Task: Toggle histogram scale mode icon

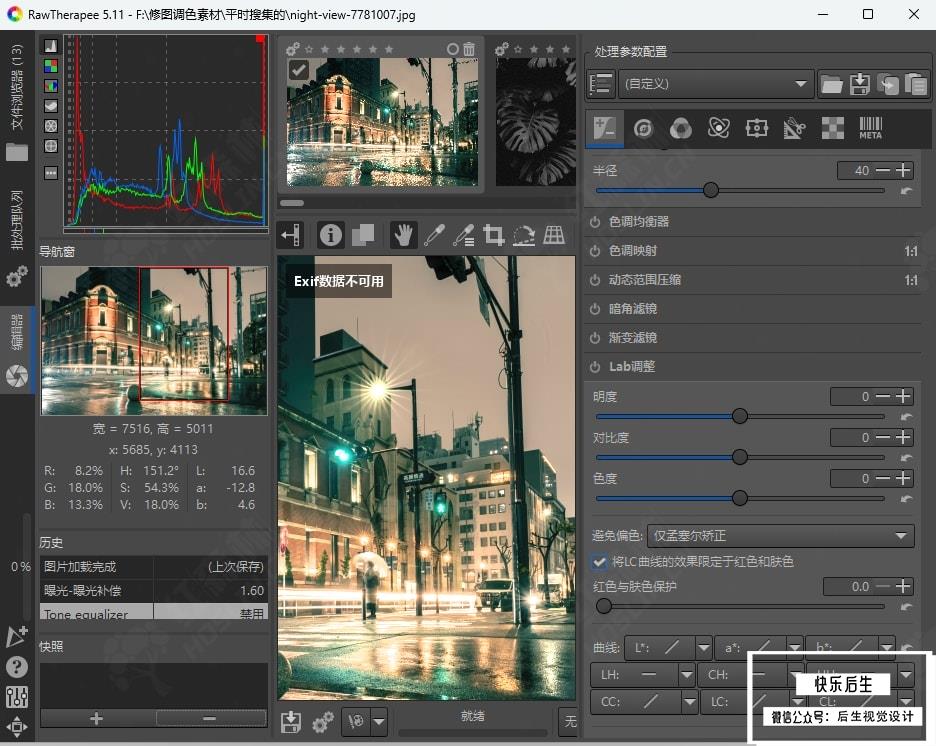Action: tap(51, 45)
